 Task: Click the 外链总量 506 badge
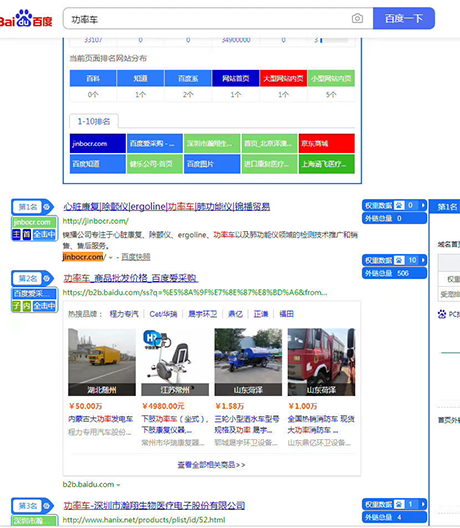tap(394, 273)
